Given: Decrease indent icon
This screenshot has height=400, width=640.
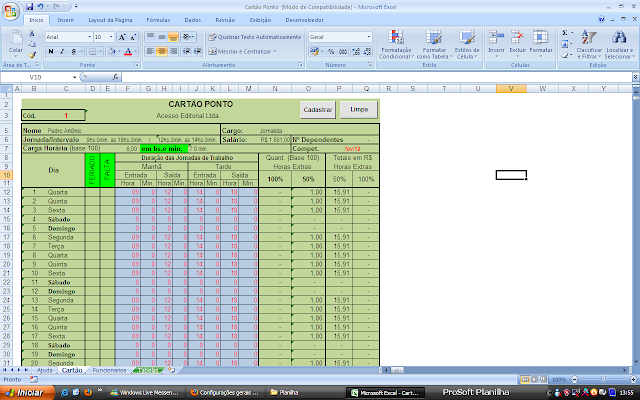Looking at the screenshot, I should click(186, 51).
